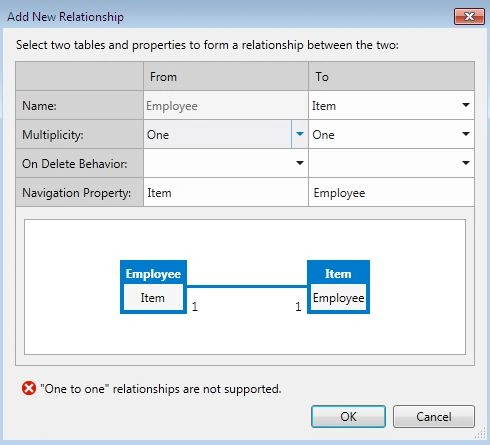Click the To column header
Image resolution: width=490 pixels, height=445 pixels.
click(x=391, y=76)
